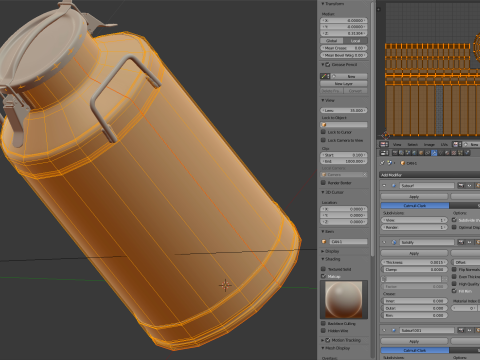The height and width of the screenshot is (360, 480).
Task: Enable Render Border checkbox
Action: click(323, 183)
